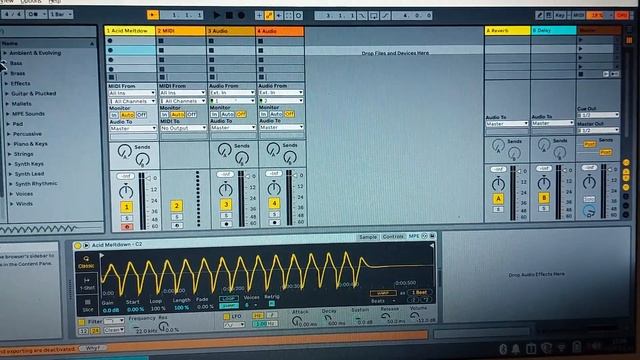
Task: Select the 3 Audio track header
Action: click(231, 31)
